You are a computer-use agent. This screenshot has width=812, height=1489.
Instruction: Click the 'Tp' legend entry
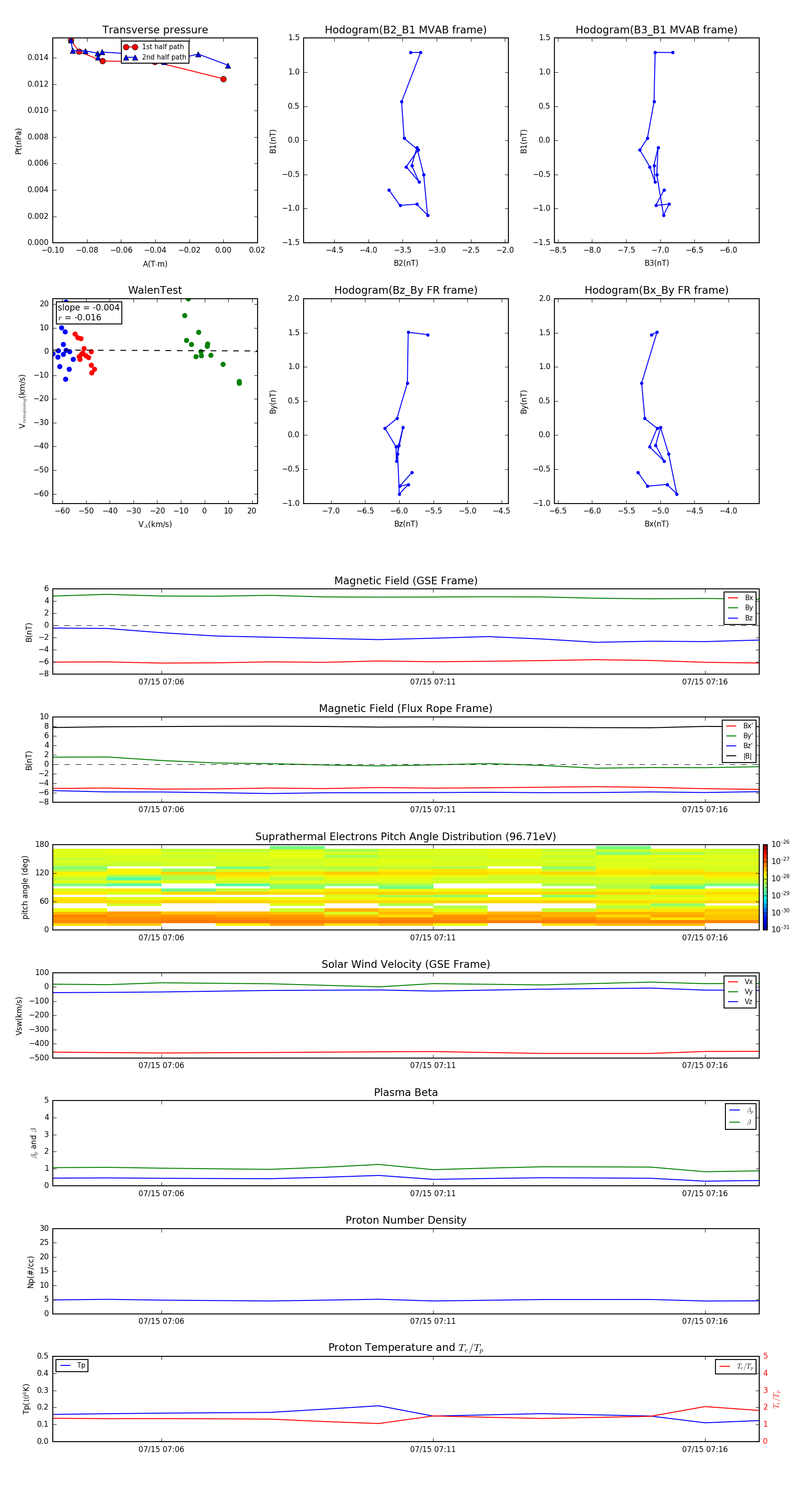(72, 1365)
